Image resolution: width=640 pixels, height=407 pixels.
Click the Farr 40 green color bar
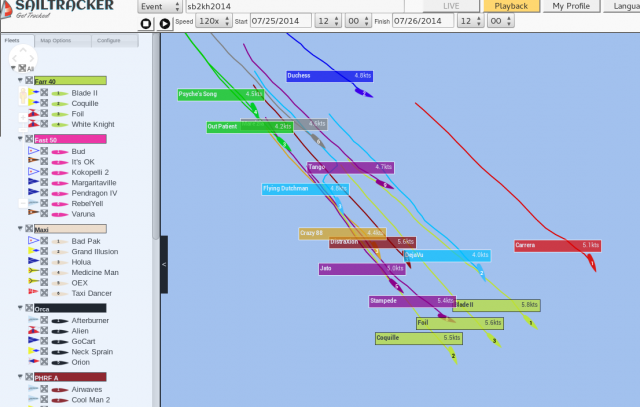[x=70, y=80]
